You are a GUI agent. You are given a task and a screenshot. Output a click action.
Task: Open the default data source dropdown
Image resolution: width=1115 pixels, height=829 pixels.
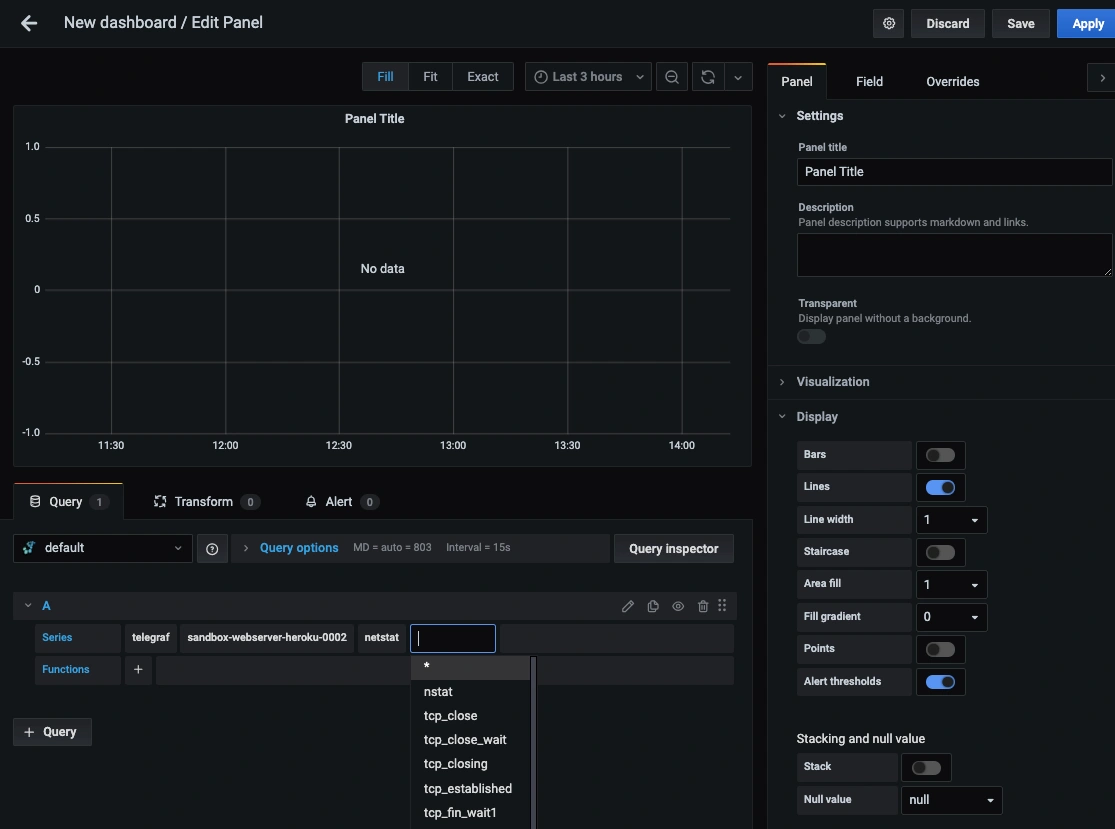103,548
